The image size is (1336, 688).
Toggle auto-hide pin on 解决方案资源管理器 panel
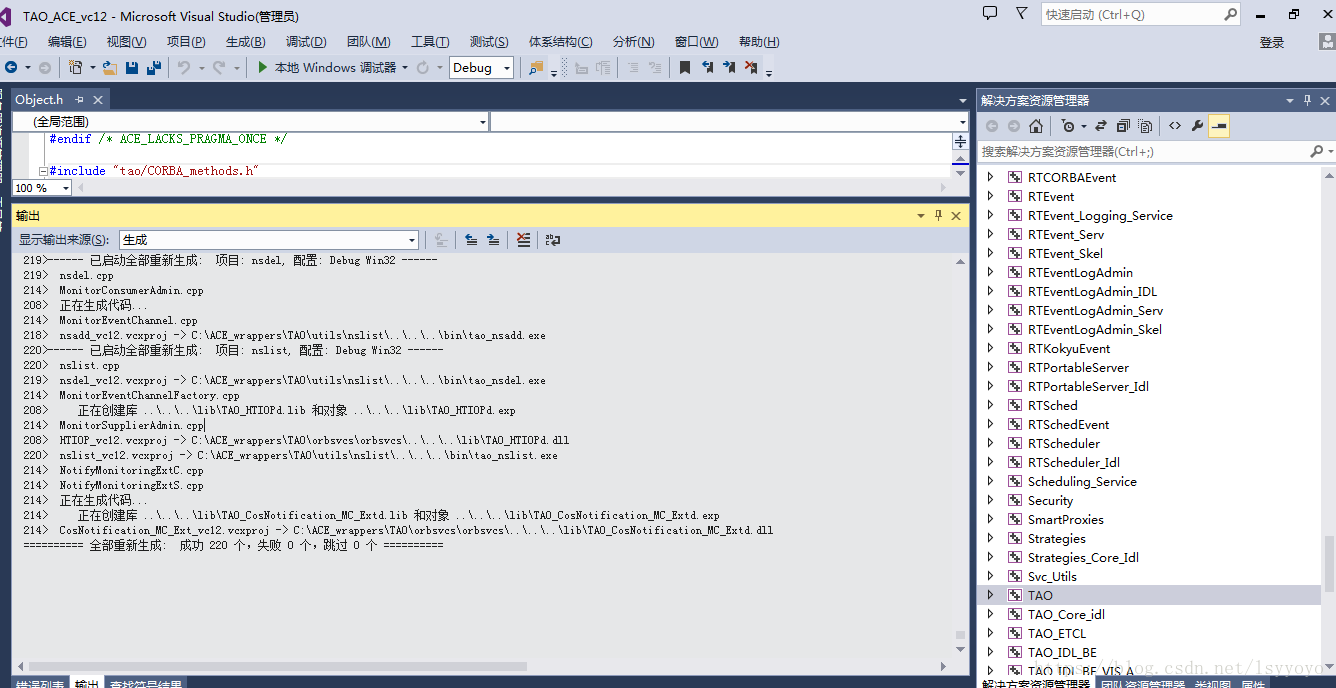[1307, 100]
